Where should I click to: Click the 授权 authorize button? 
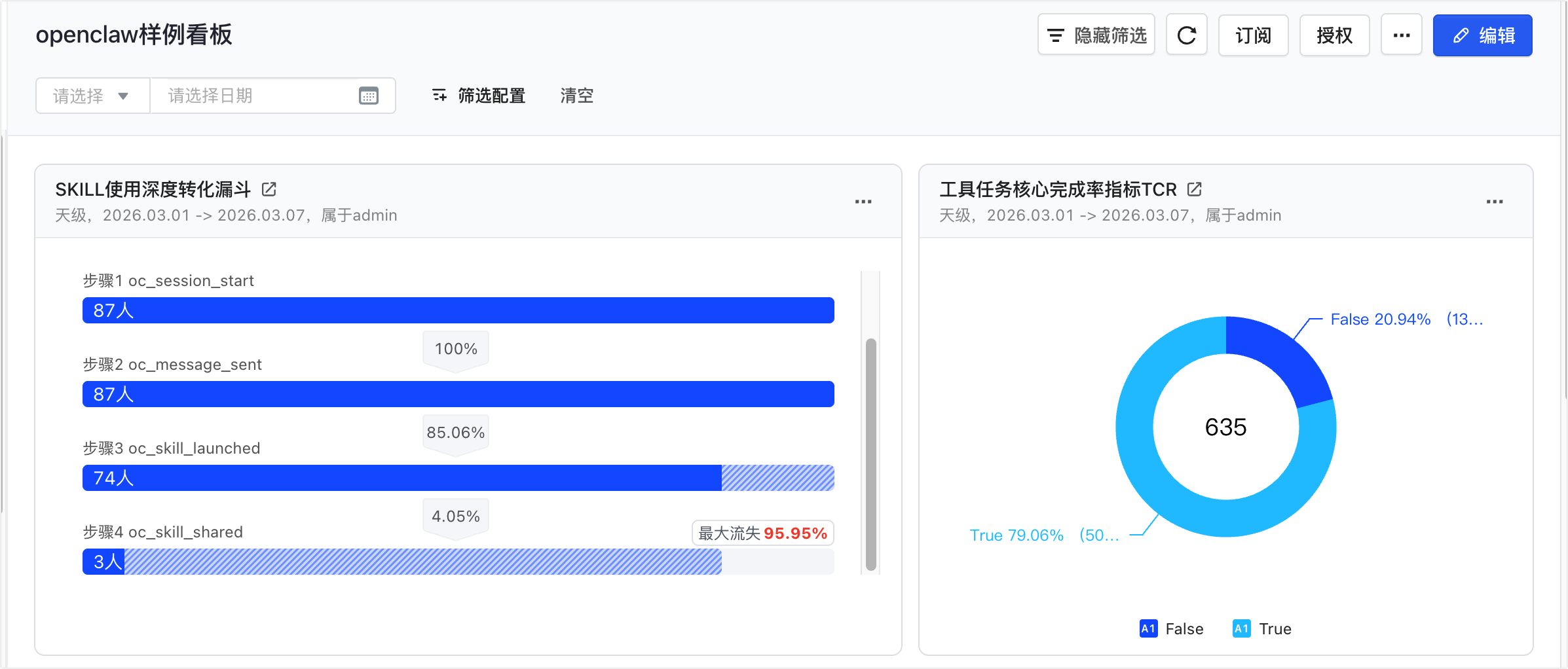click(1334, 35)
